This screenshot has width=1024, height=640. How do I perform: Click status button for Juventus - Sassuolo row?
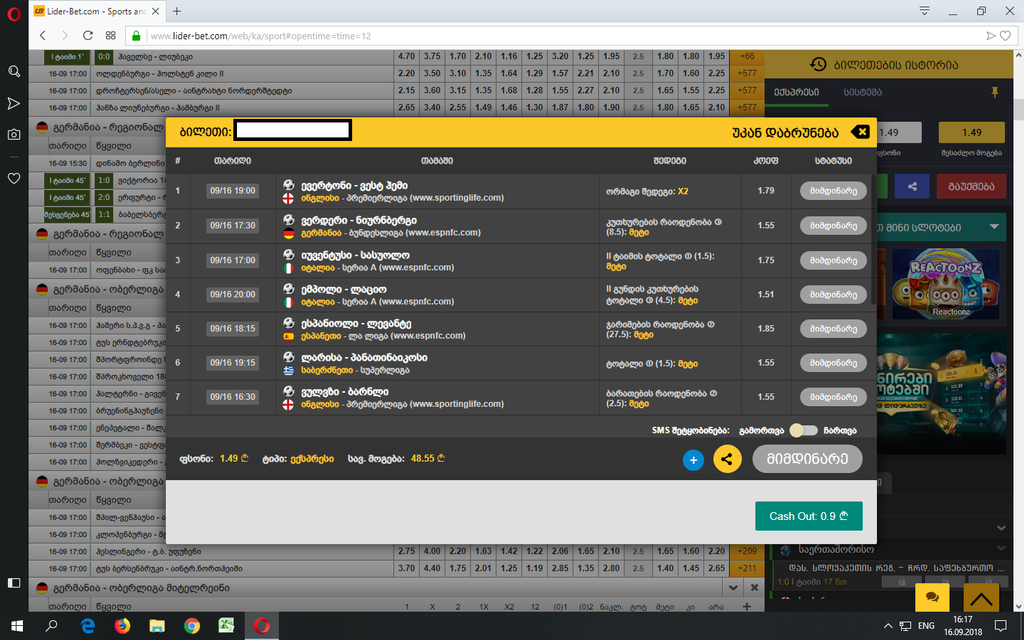click(x=833, y=260)
